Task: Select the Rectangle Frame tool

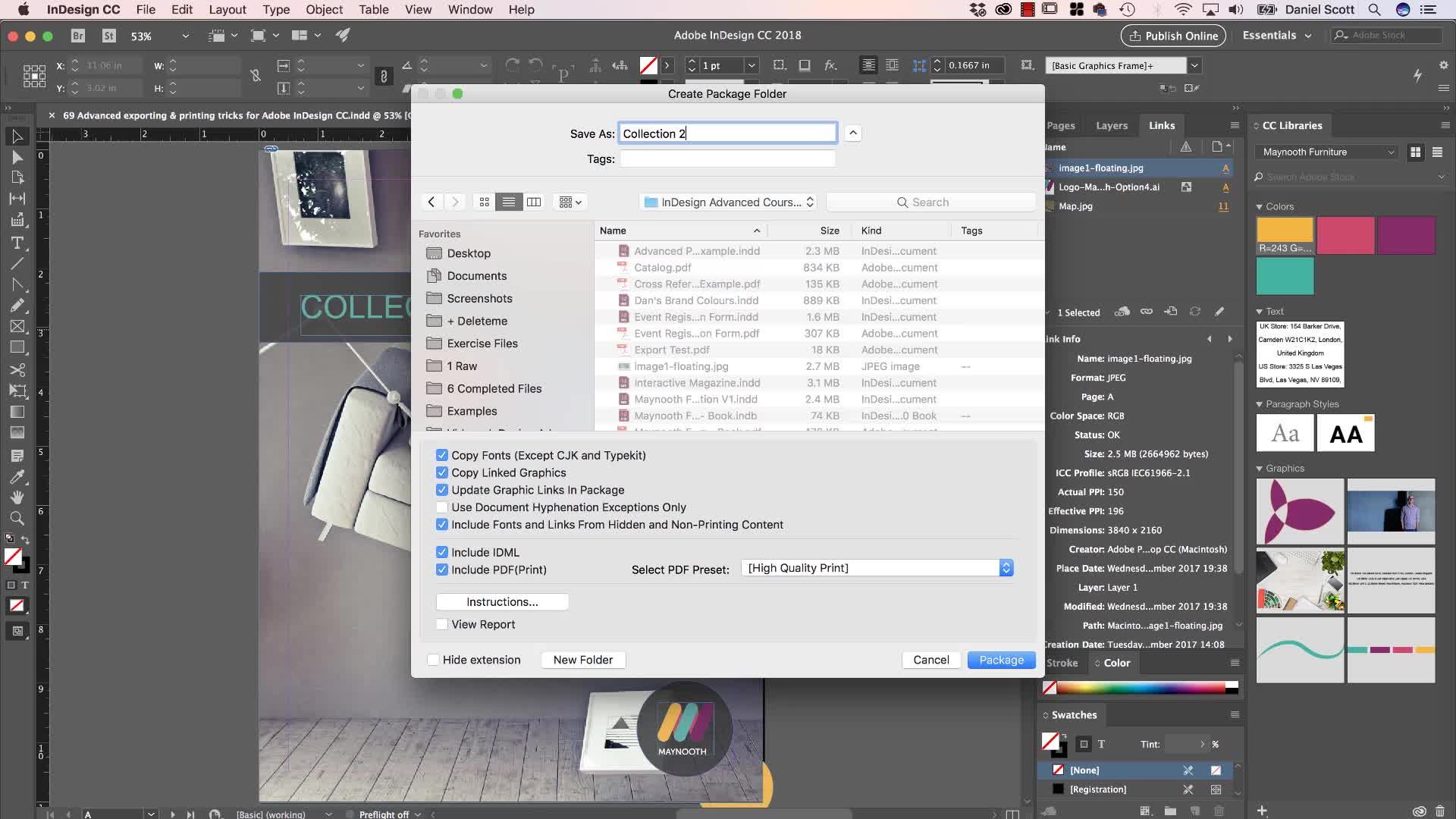Action: tap(17, 327)
